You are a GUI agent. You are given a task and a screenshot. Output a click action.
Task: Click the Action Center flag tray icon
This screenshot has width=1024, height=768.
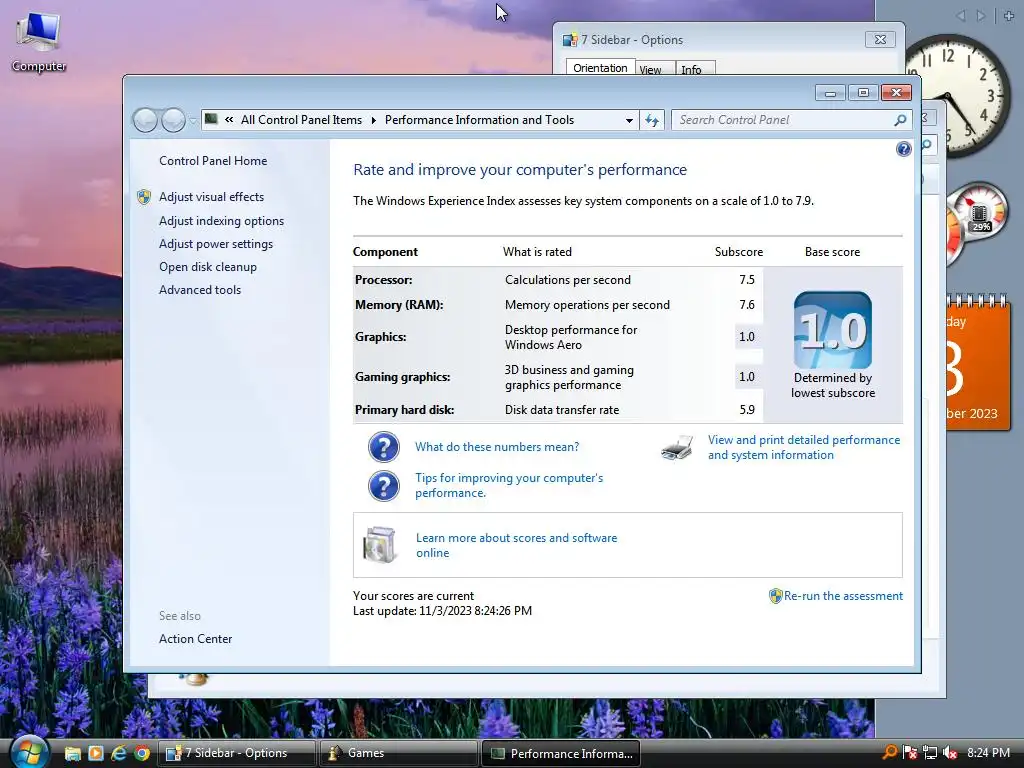coord(910,753)
